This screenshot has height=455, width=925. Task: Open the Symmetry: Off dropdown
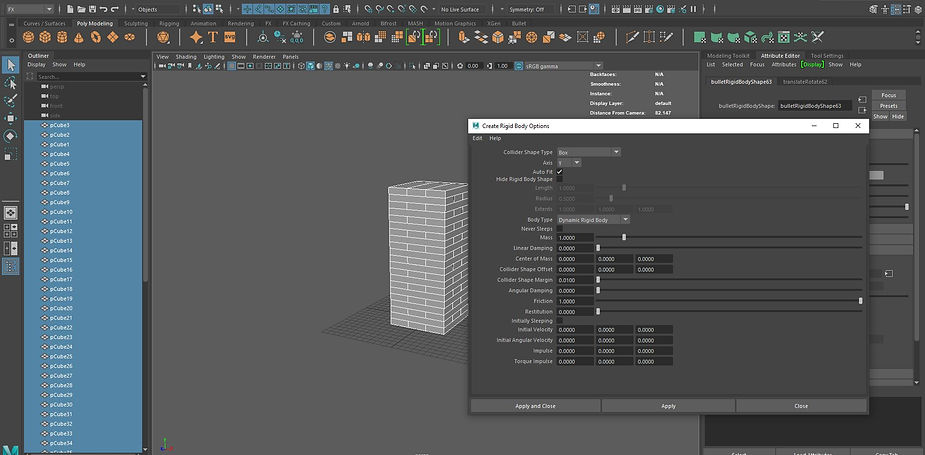[527, 9]
